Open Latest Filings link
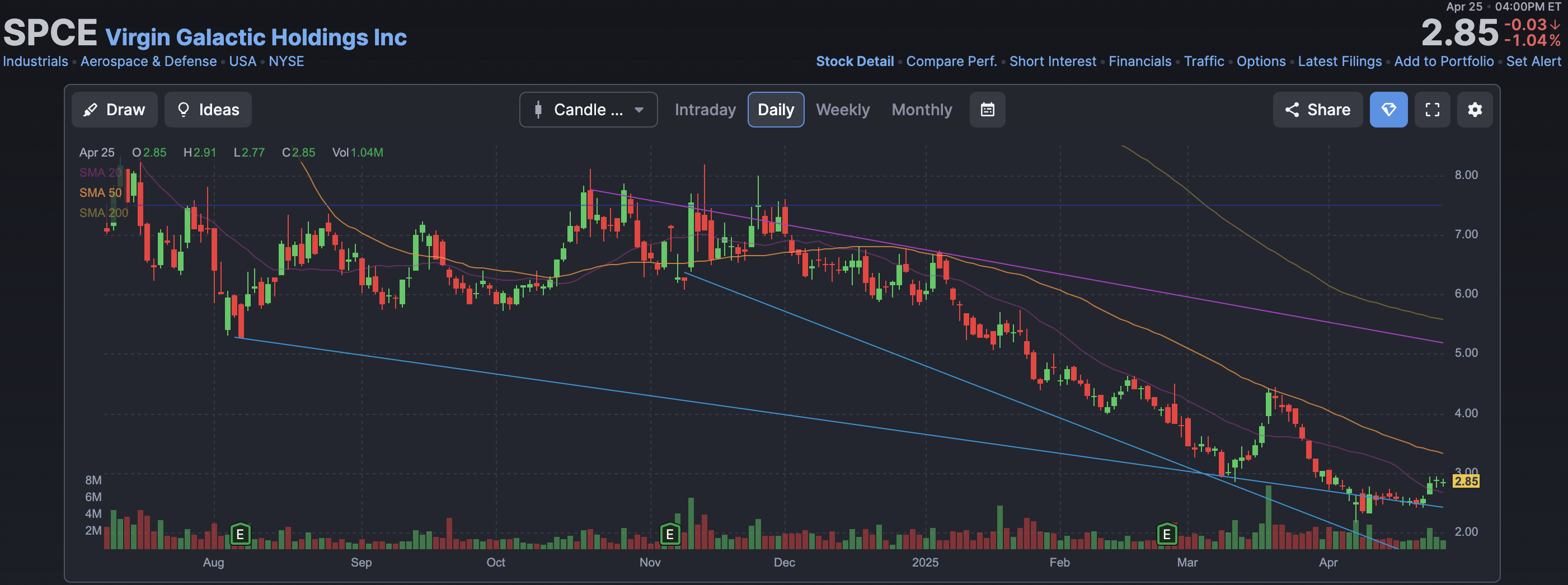Viewport: 1568px width, 585px height. (1339, 62)
